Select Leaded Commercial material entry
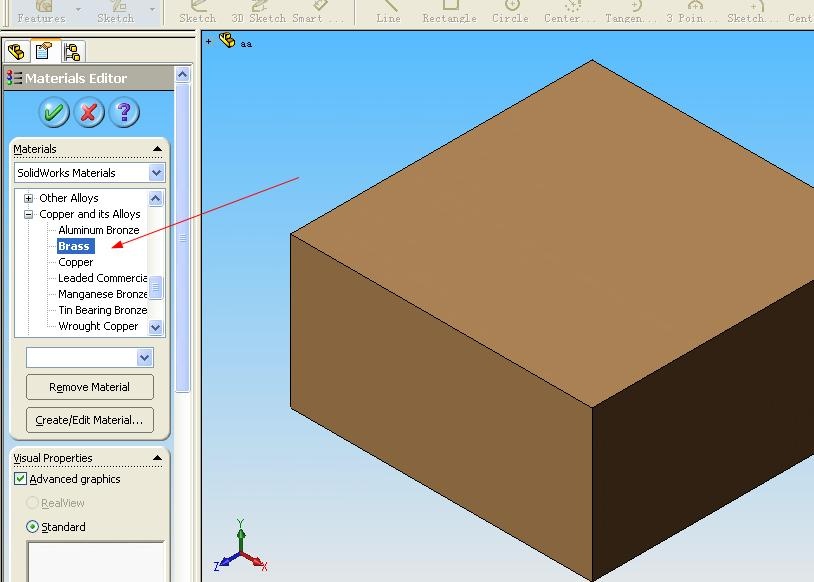 [102, 278]
